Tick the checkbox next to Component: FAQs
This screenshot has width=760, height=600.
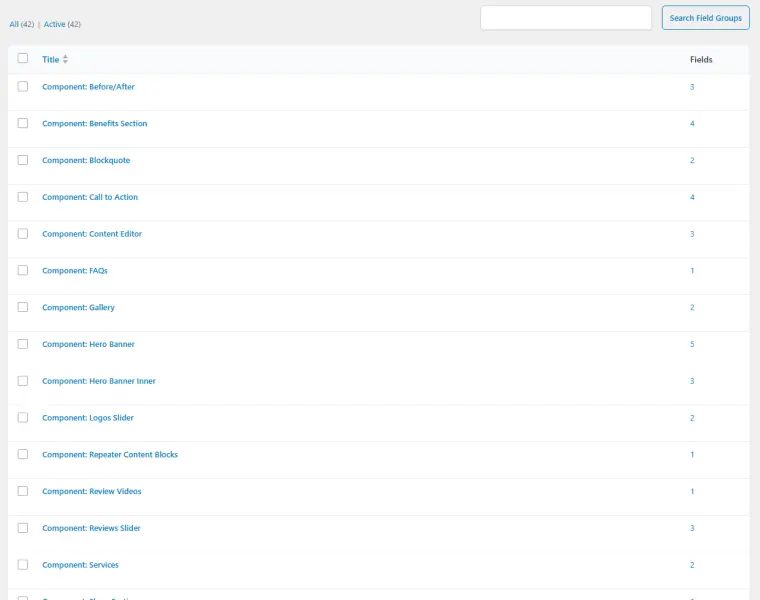(x=23, y=270)
